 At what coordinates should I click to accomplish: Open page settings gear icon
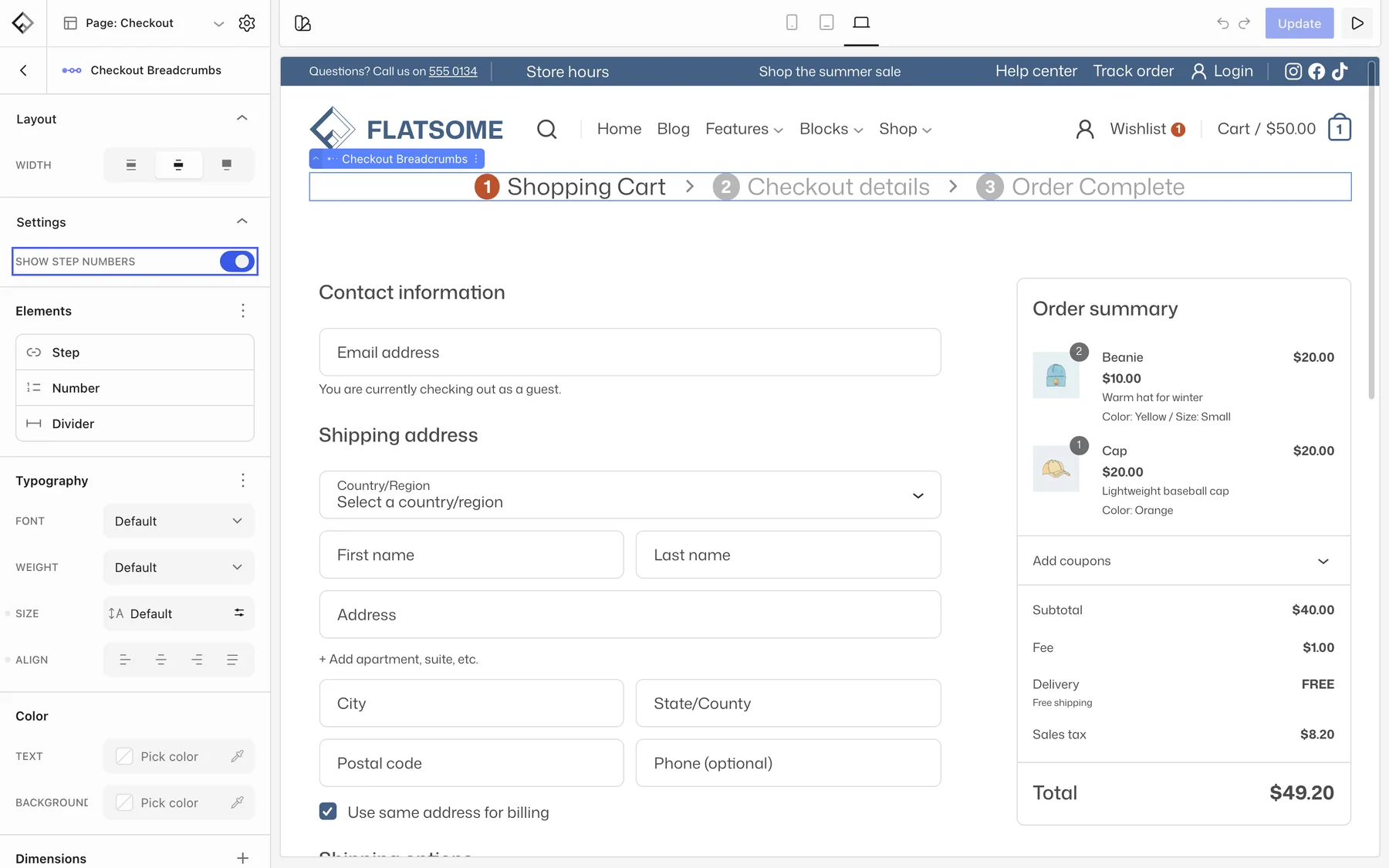[247, 23]
